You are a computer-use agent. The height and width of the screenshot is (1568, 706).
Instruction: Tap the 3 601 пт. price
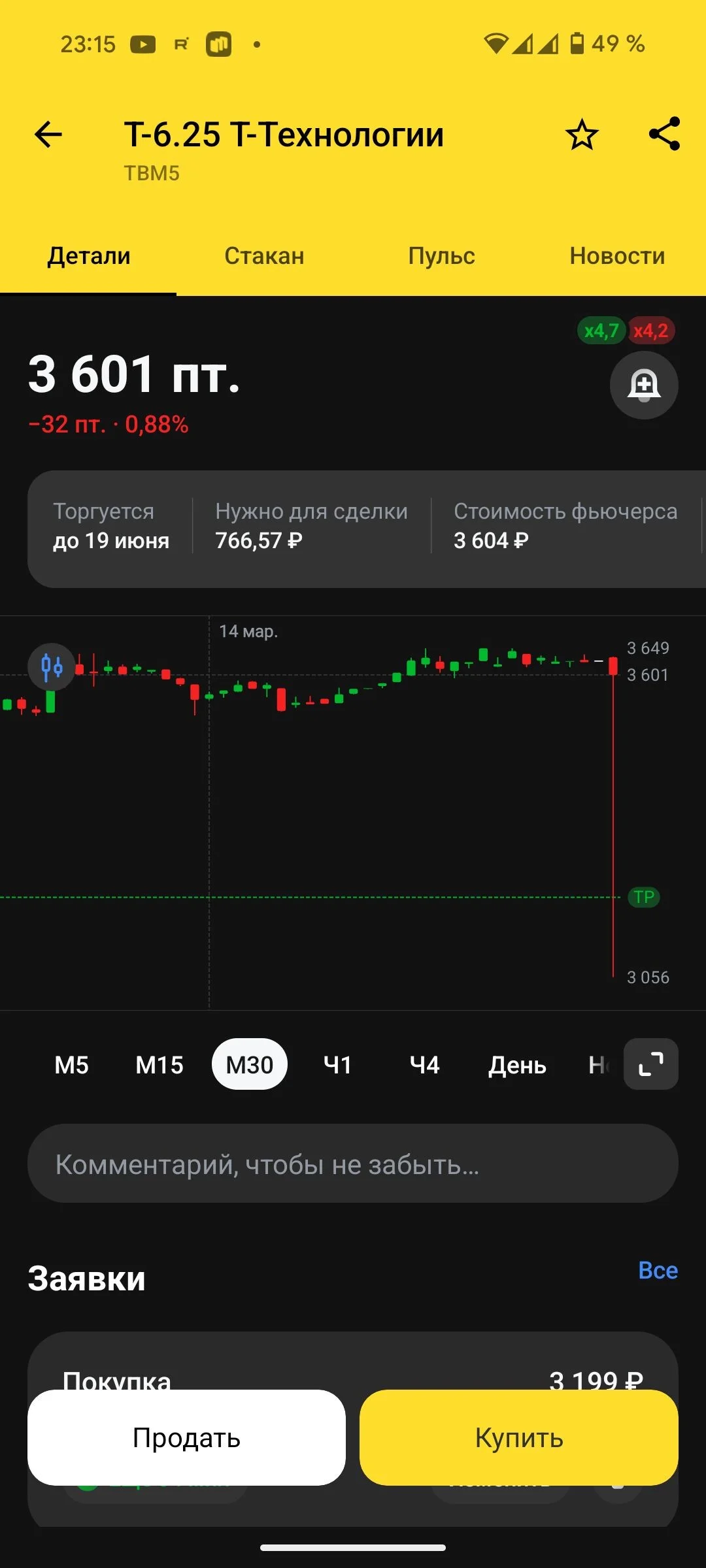tap(134, 374)
